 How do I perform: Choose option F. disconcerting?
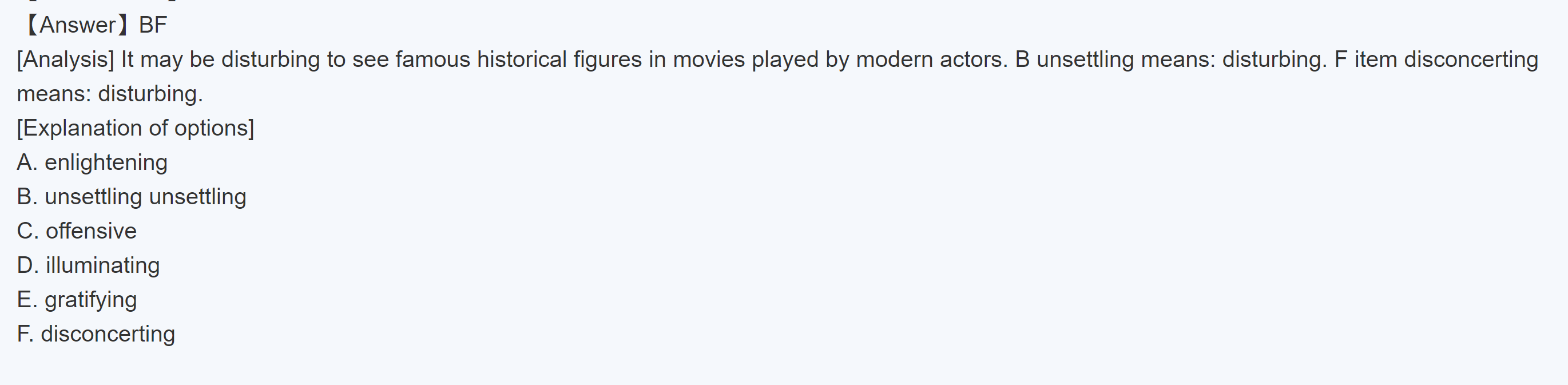coord(96,334)
